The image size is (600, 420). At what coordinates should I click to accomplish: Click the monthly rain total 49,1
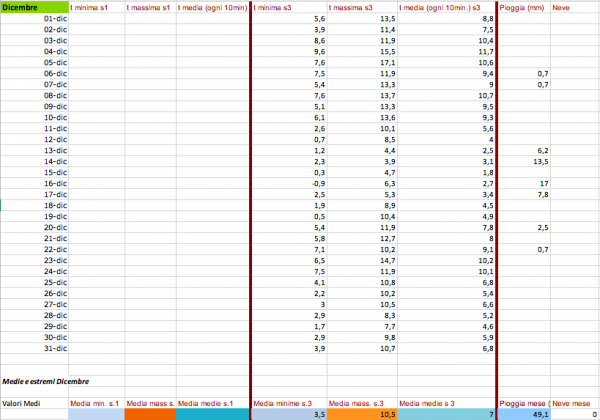524,414
